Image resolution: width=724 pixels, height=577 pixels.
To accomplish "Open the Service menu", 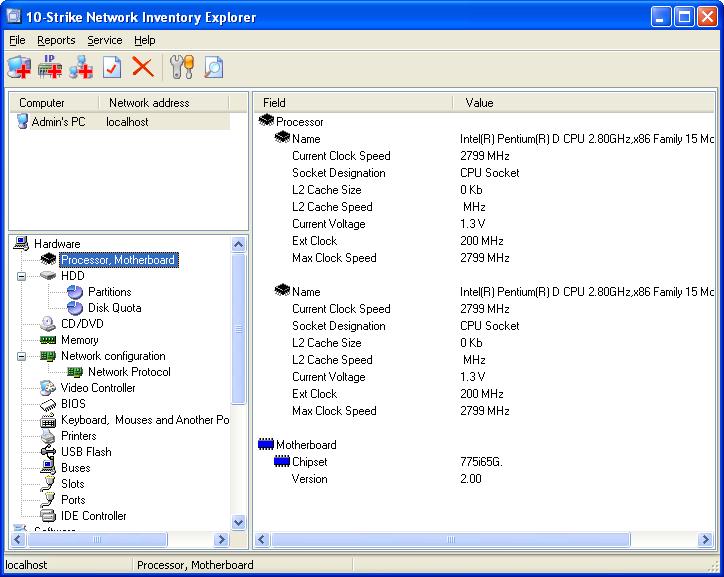I will [105, 41].
